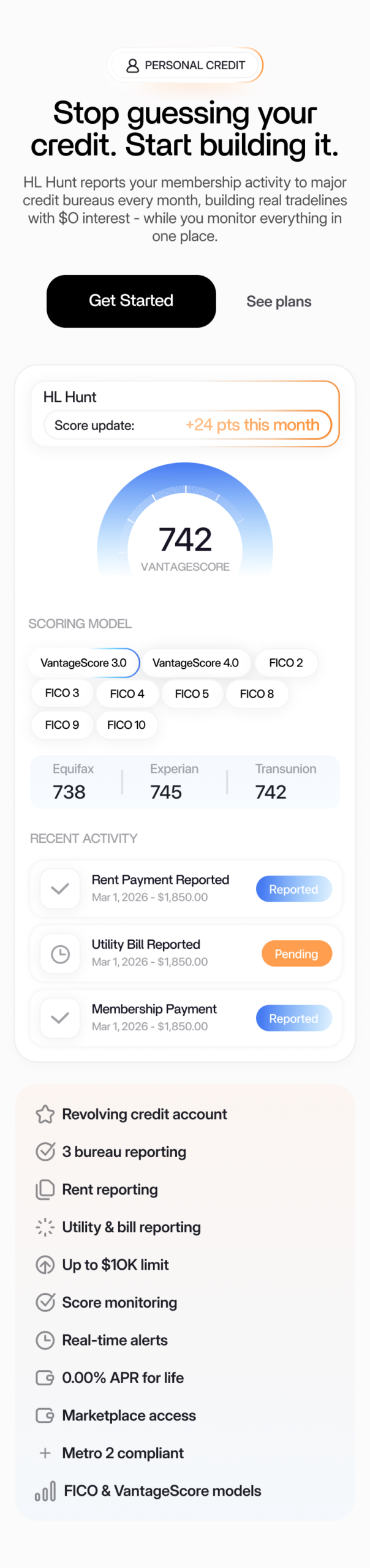
Task: Click the star icon beside Revolving credit account
Action: [45, 1114]
